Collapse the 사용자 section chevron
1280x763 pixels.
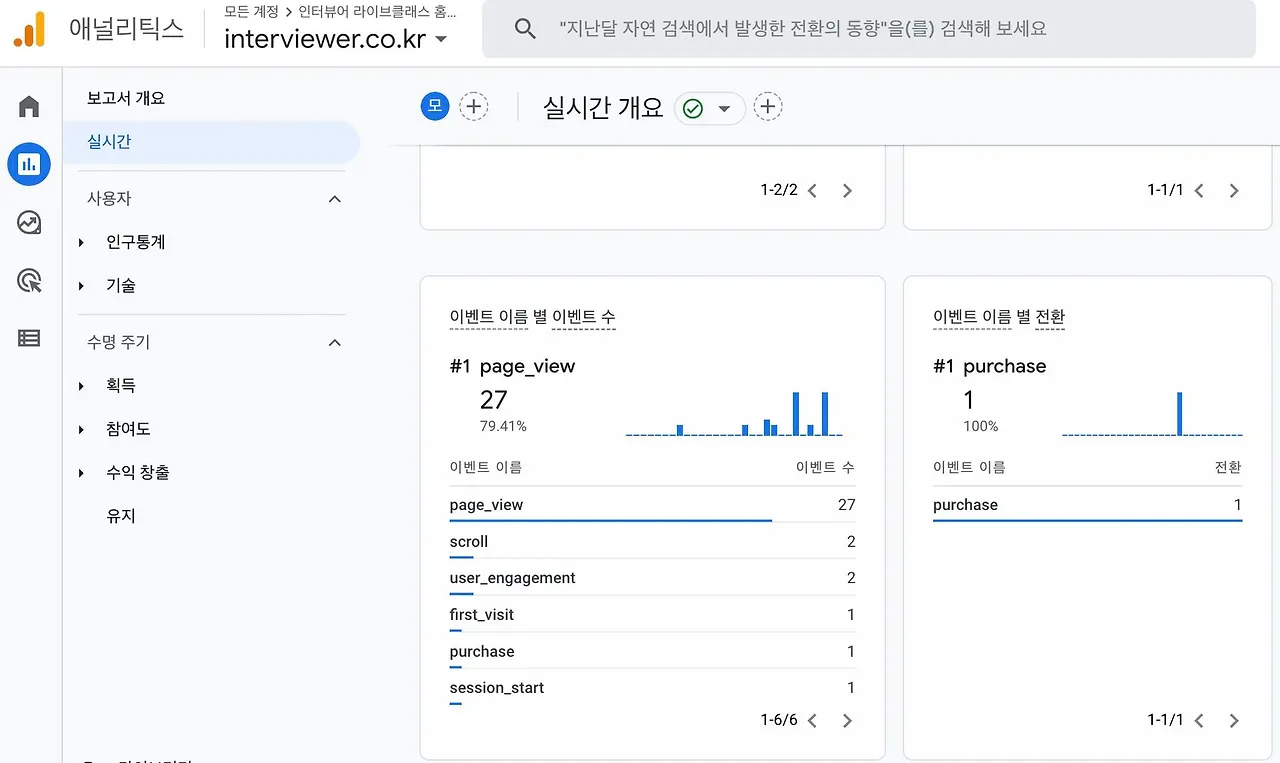point(334,198)
